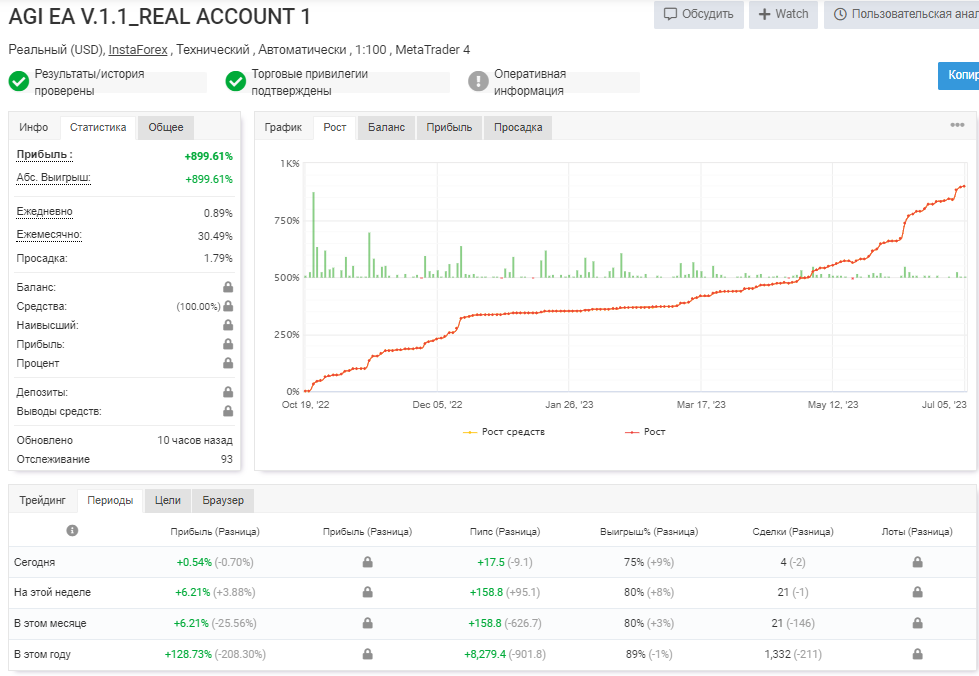The image size is (979, 676).
Task: Click the grey exclamation icon beside Оперативная информация
Action: (478, 81)
